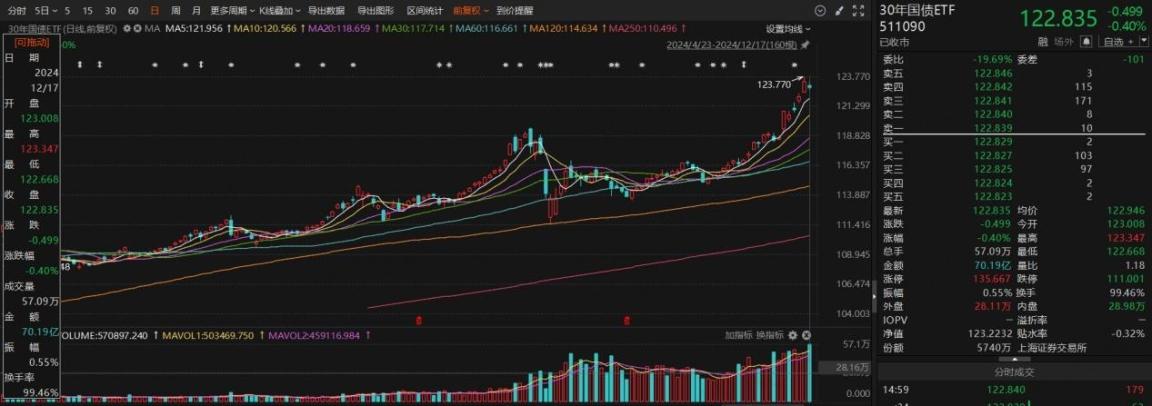
Task: Click the 30年国债ETF(日线,前复权) chart title
Action: (x=63, y=29)
